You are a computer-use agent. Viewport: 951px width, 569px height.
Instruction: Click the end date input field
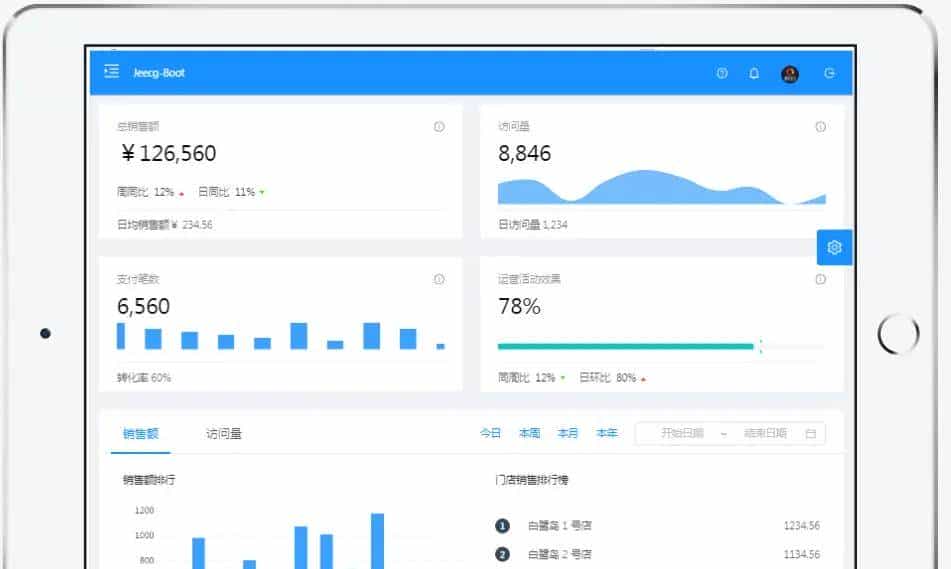pyautogui.click(x=765, y=433)
